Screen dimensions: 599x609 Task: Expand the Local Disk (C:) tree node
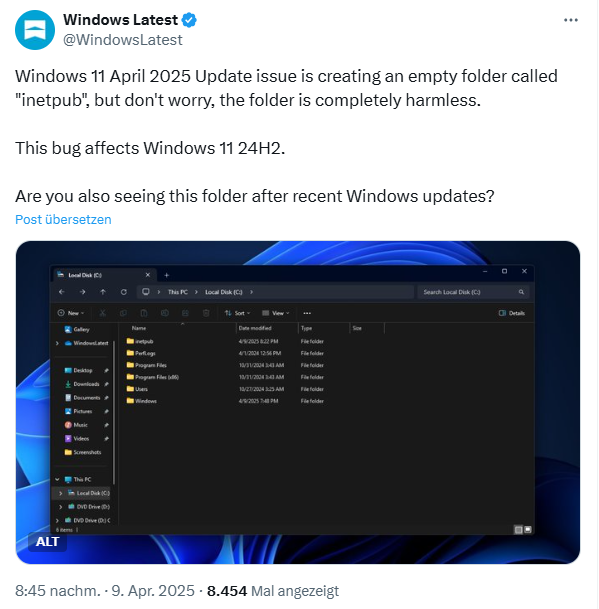click(x=61, y=493)
